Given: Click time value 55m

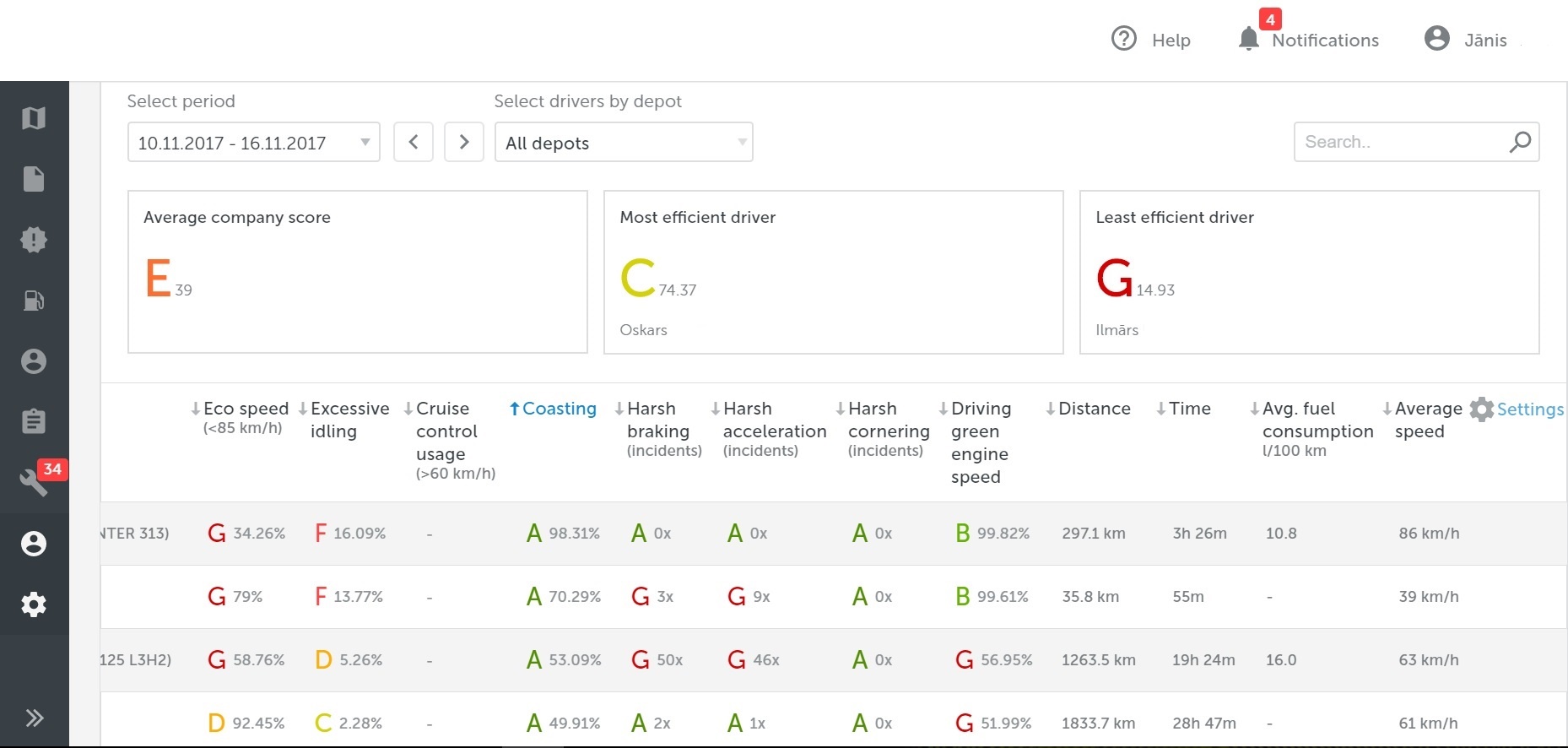Looking at the screenshot, I should coord(1187,597).
